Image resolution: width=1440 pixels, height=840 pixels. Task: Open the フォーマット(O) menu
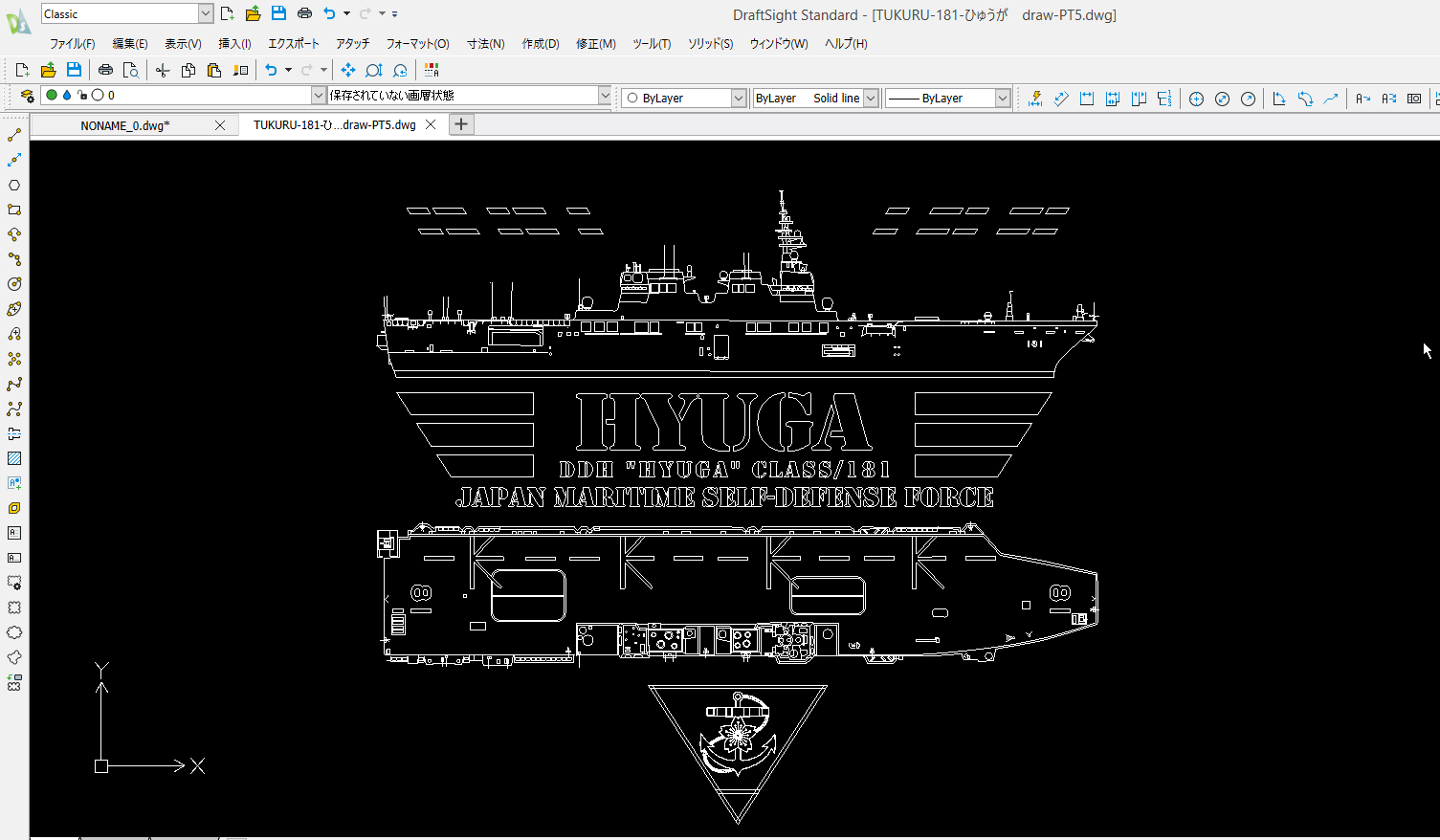417,43
